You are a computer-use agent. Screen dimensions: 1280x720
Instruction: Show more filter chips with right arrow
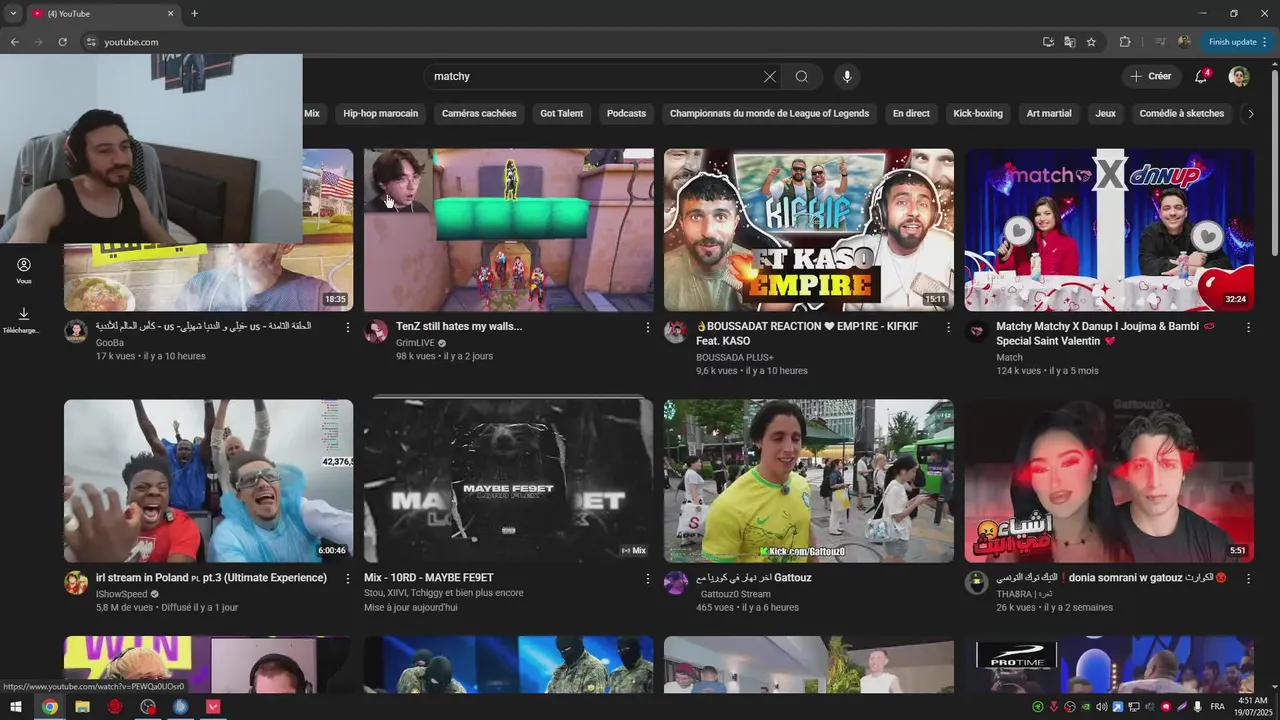click(1250, 114)
